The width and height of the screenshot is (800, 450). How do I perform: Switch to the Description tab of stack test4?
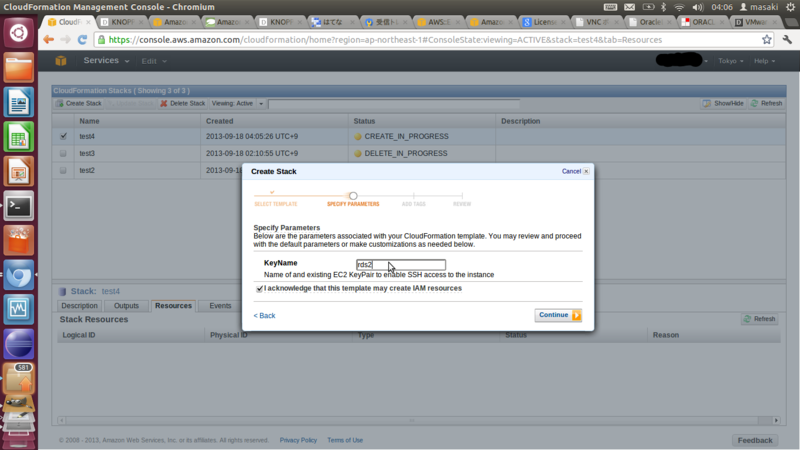point(79,306)
